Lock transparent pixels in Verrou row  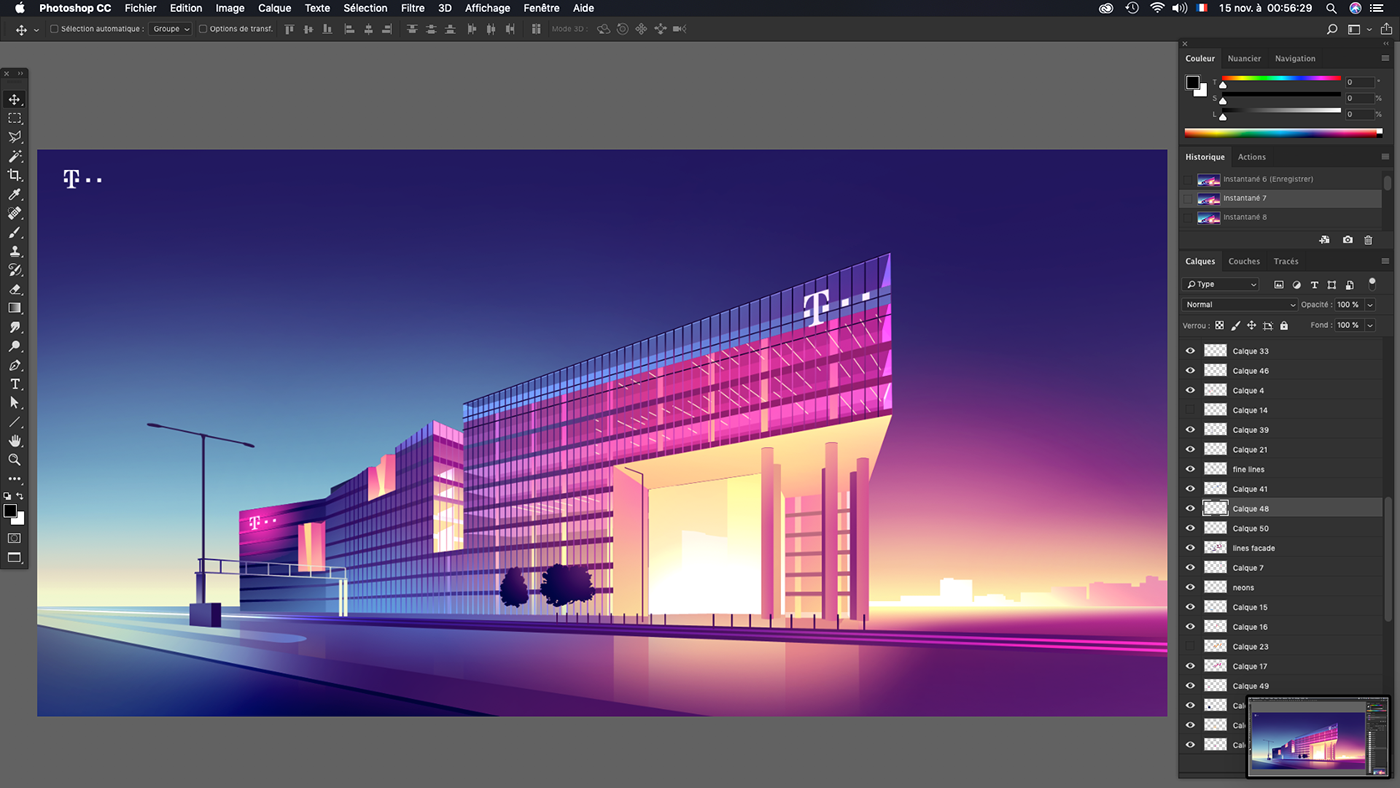1220,326
